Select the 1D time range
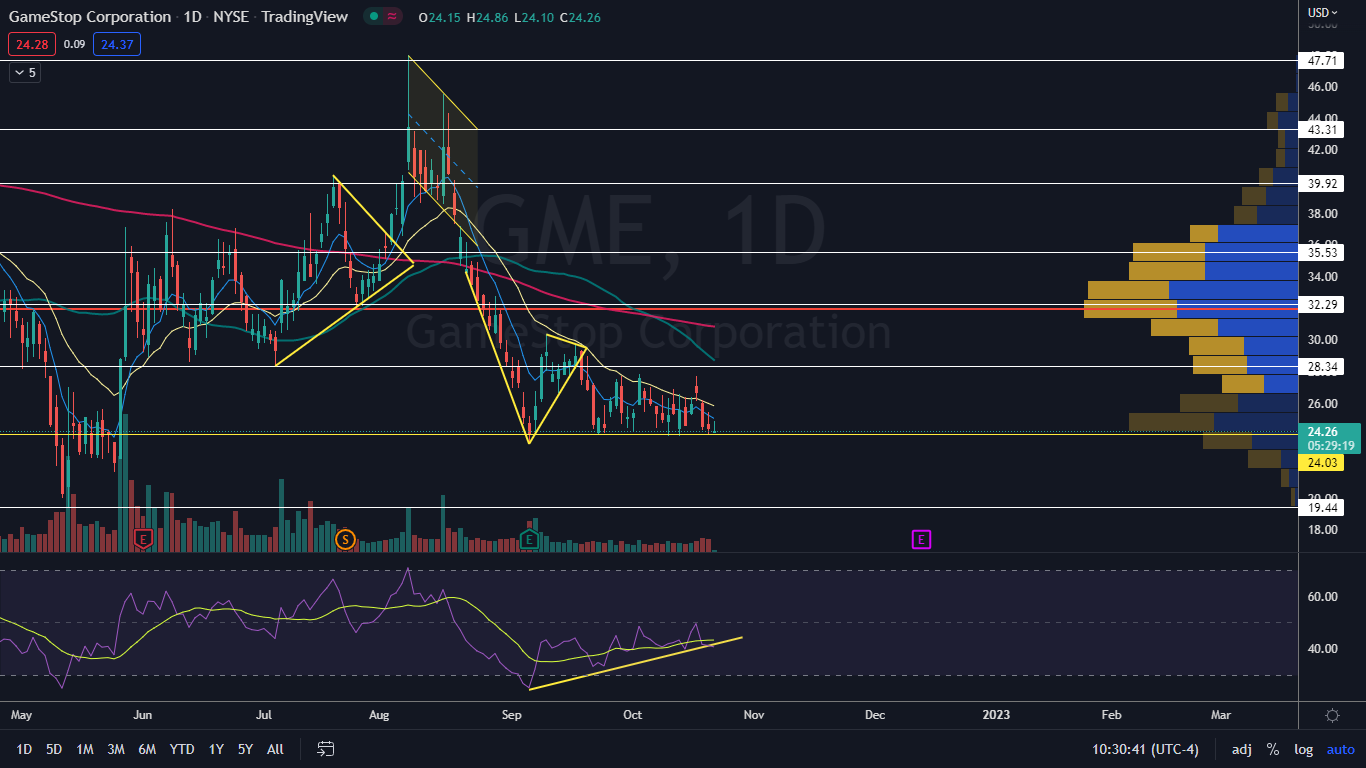The height and width of the screenshot is (768, 1366). [23, 749]
